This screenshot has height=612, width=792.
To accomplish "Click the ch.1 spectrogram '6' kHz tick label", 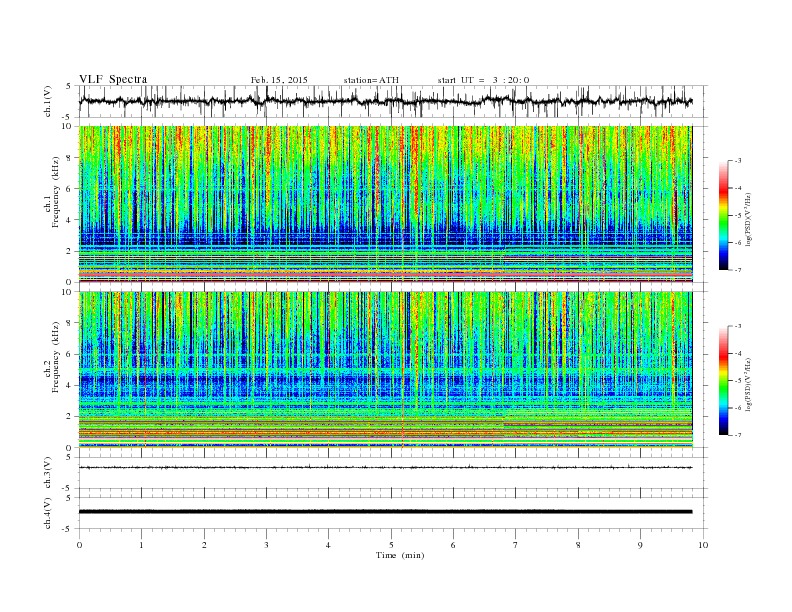I will click(x=70, y=189).
